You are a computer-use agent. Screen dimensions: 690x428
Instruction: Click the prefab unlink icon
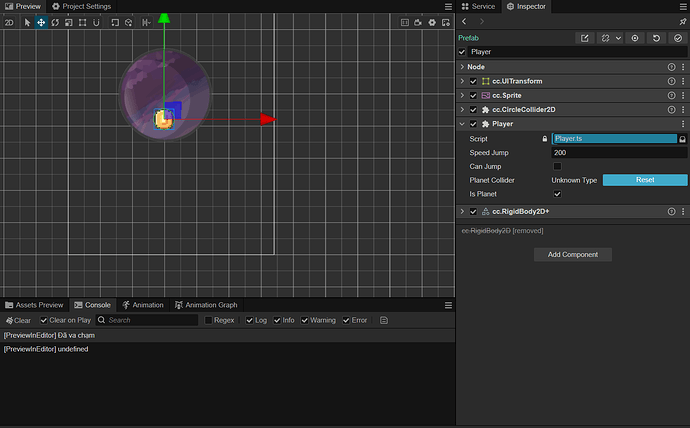pos(606,38)
